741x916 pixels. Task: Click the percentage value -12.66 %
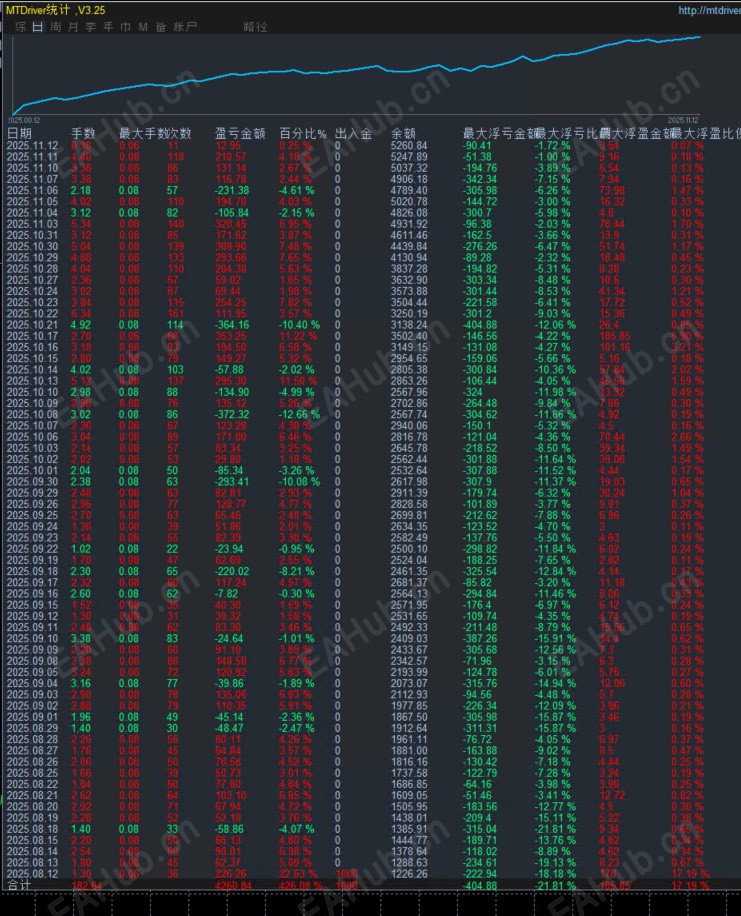(299, 414)
